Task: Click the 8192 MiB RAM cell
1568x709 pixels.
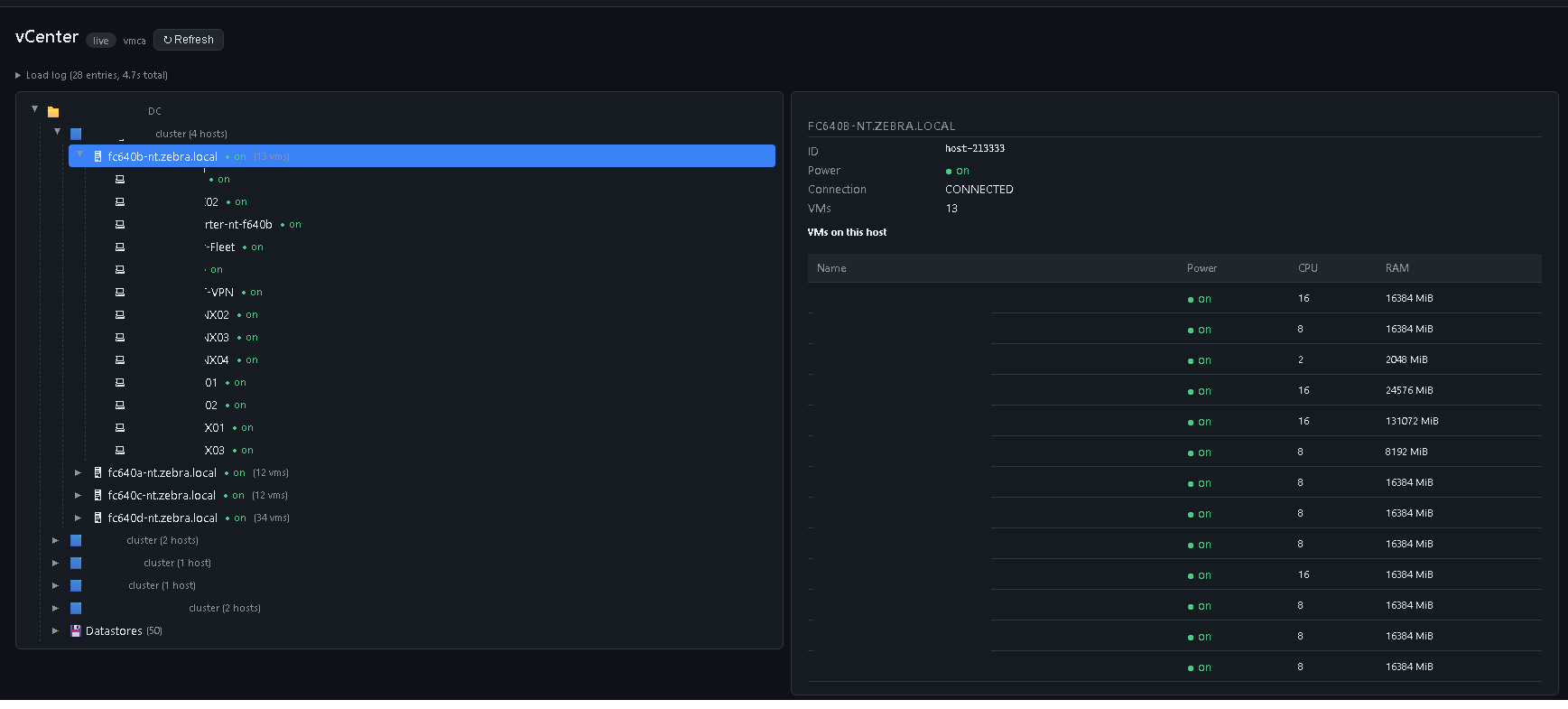Action: tap(1406, 452)
